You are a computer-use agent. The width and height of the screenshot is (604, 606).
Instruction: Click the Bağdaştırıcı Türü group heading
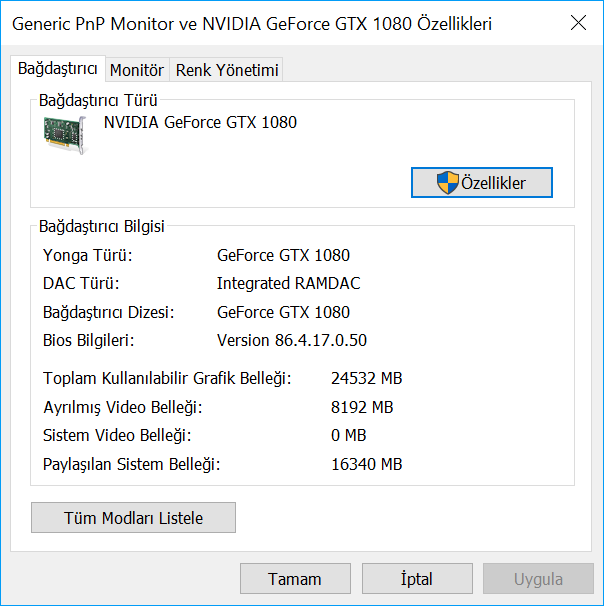coord(98,100)
